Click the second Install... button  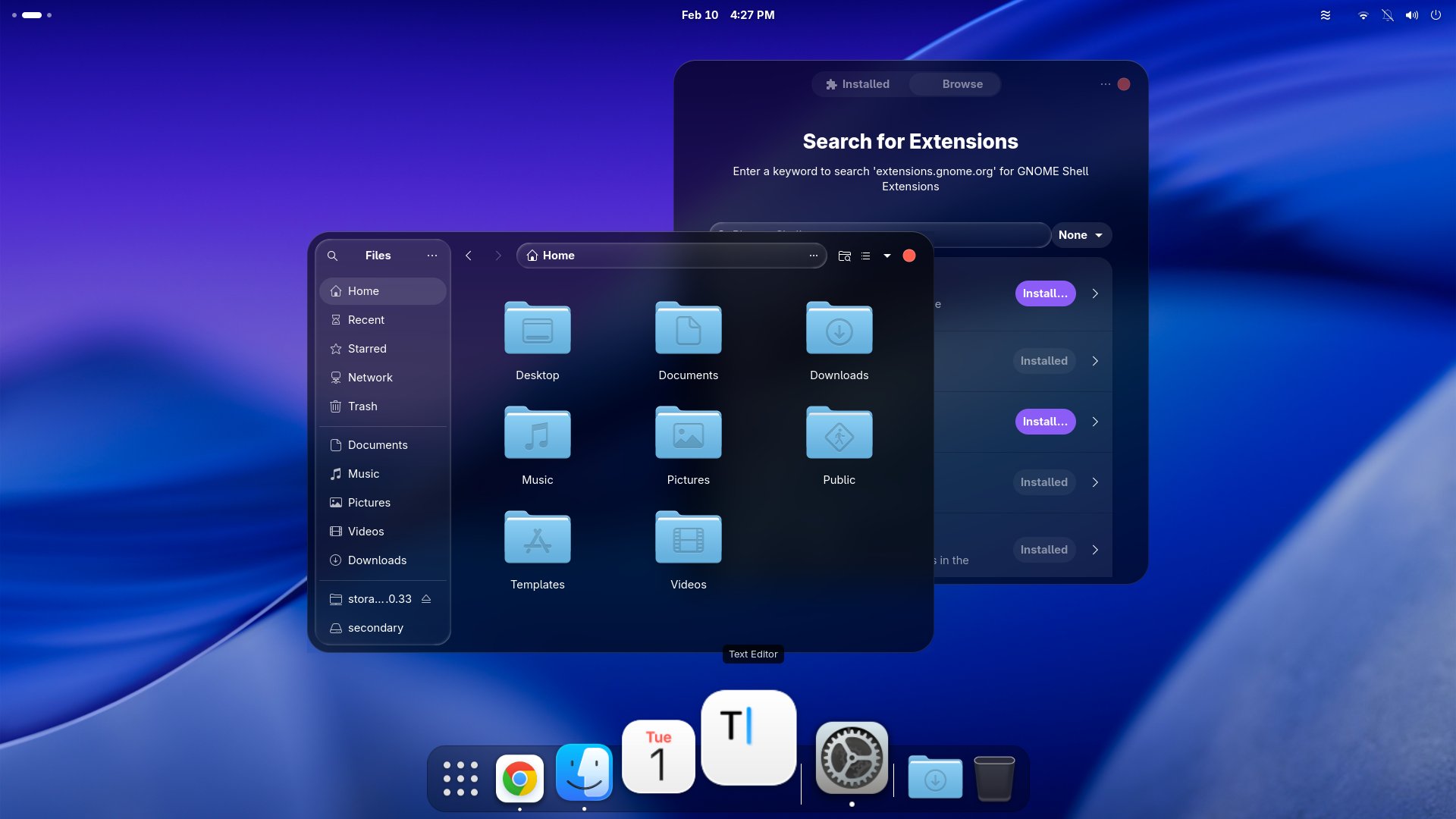[1045, 422]
